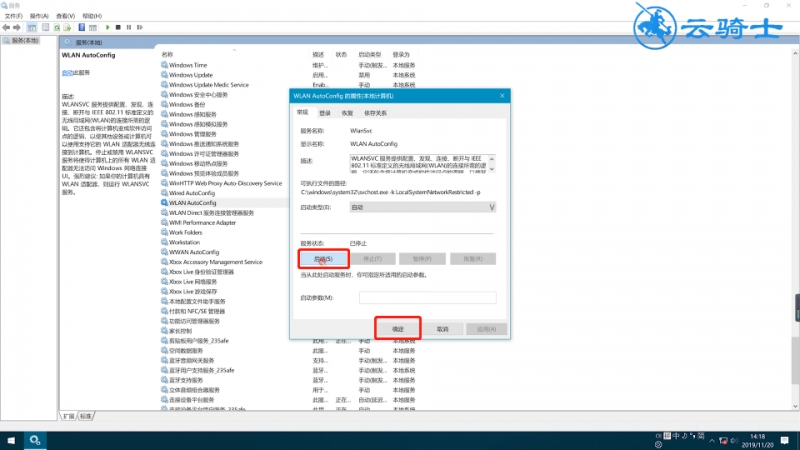Close the WLAN AutoConfig properties dialog
The image size is (800, 450).
click(x=502, y=95)
